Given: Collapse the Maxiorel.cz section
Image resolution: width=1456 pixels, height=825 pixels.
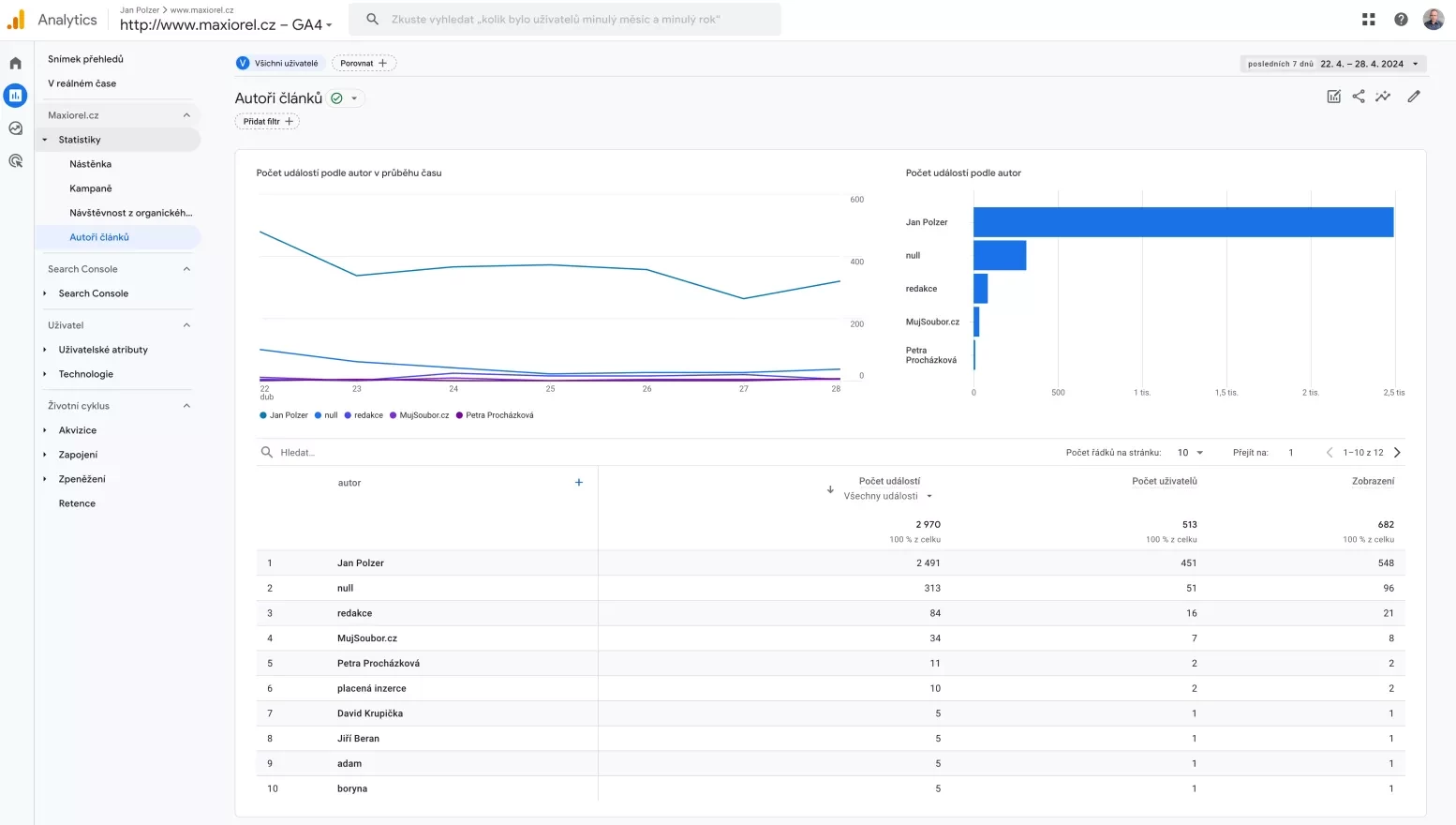Looking at the screenshot, I should [x=186, y=115].
